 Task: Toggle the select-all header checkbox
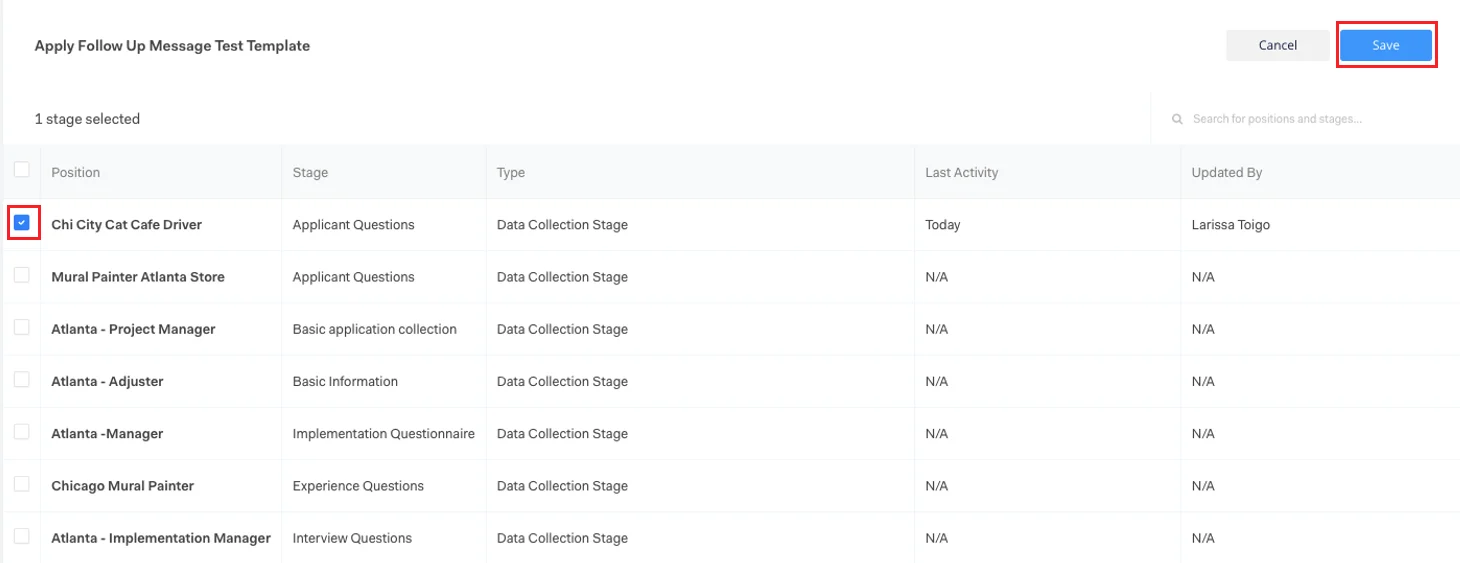point(21,171)
